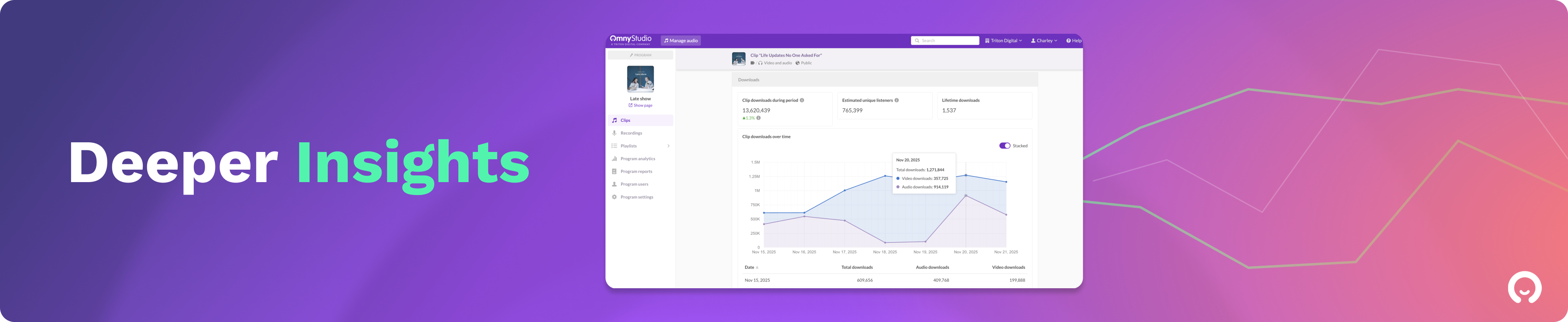
Task: Sort table by Date column header
Action: pyautogui.click(x=749, y=267)
